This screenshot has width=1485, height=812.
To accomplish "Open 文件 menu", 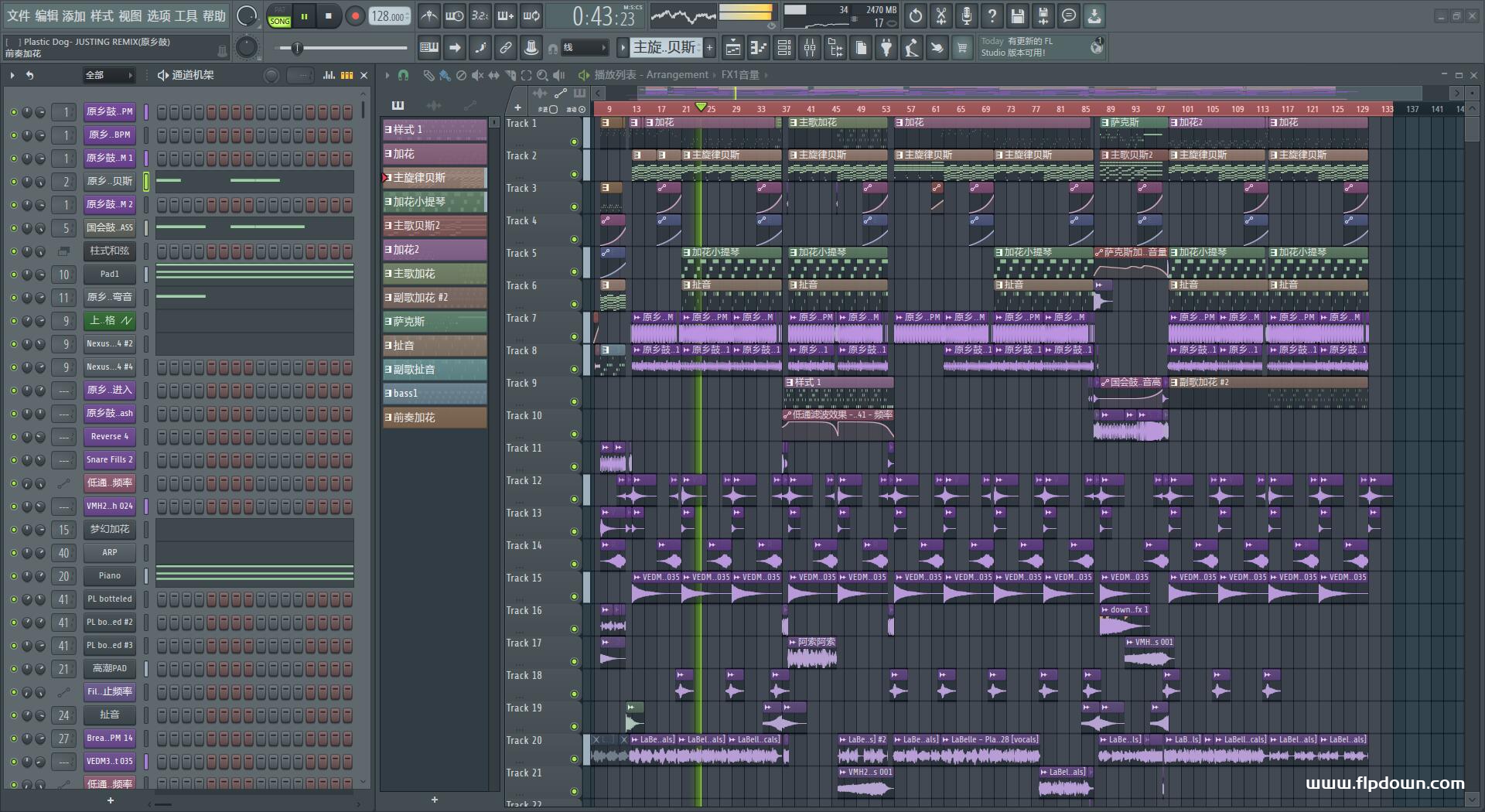I will [x=18, y=15].
